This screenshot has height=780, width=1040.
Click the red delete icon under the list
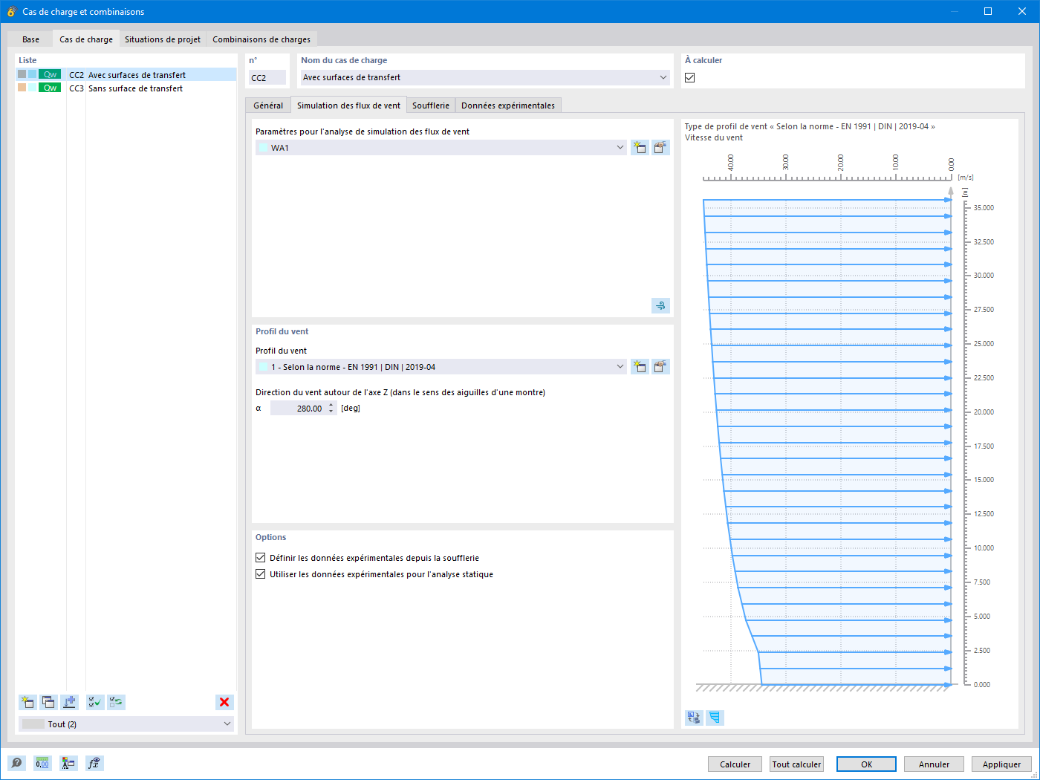tap(224, 702)
